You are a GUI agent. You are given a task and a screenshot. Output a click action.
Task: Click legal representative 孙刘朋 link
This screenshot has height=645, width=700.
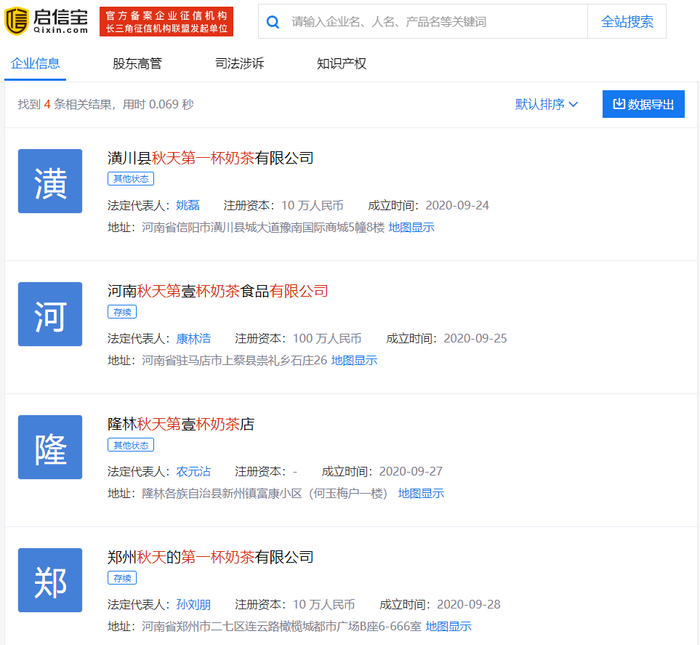click(x=193, y=604)
